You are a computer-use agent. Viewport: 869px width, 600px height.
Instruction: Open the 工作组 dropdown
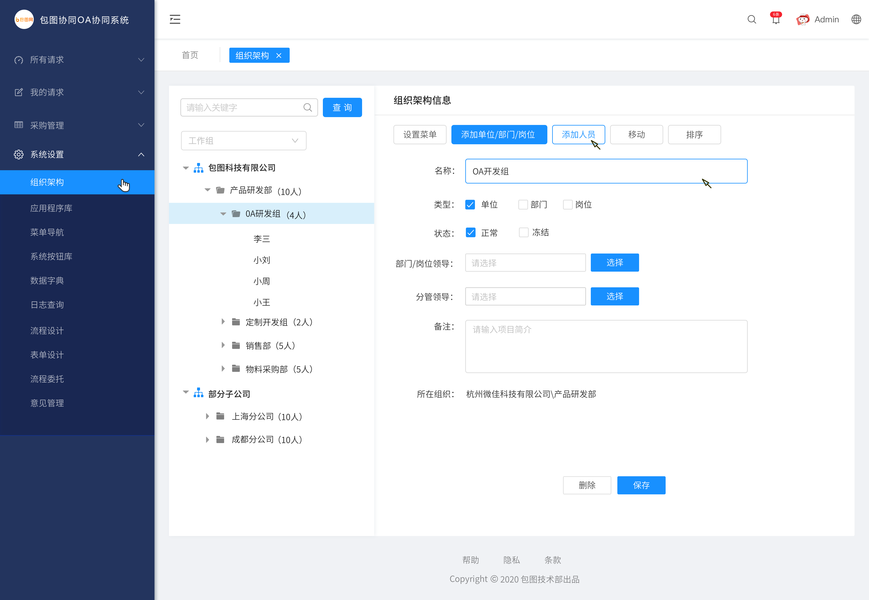(x=244, y=141)
